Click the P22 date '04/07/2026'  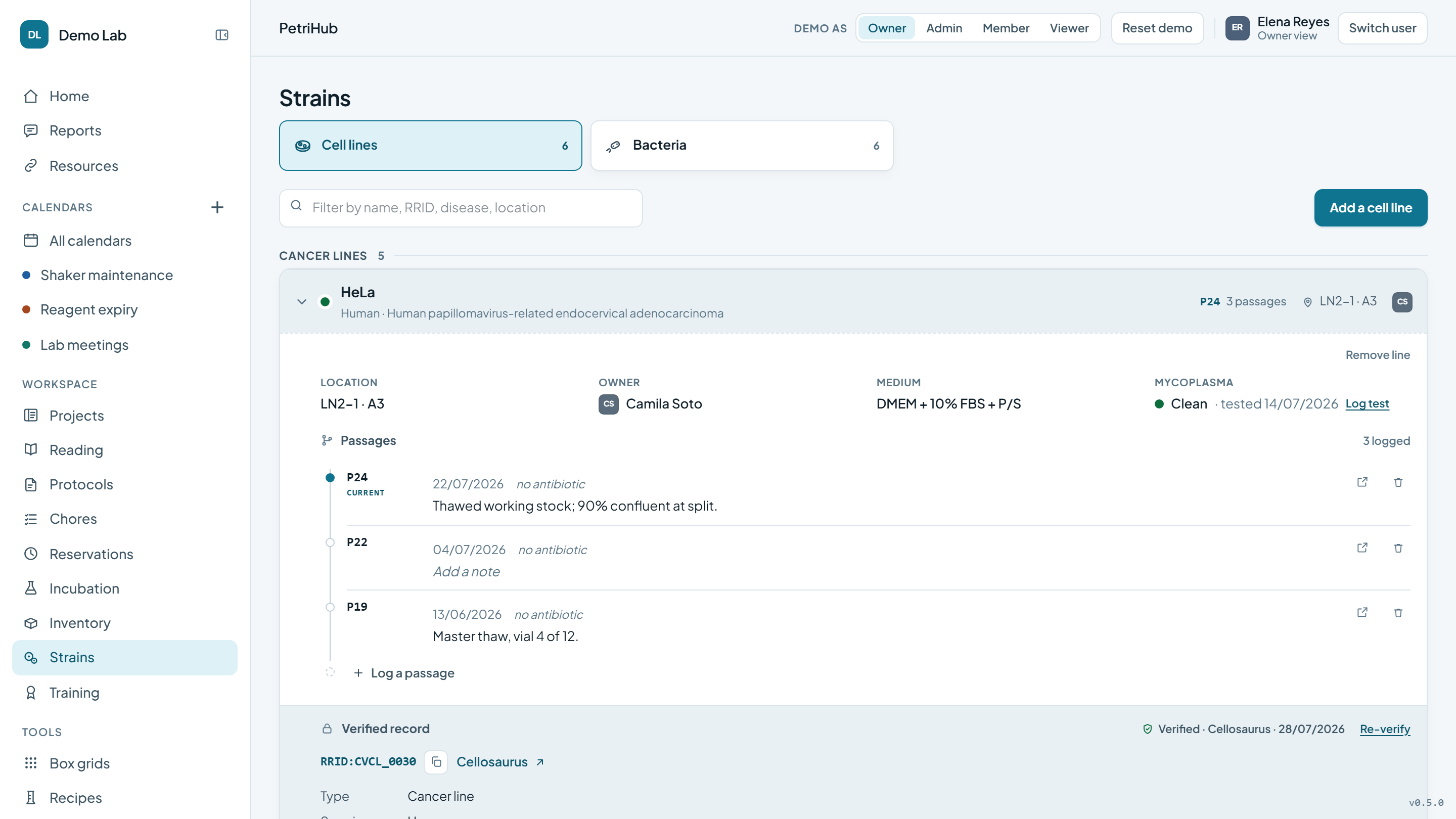tap(469, 550)
